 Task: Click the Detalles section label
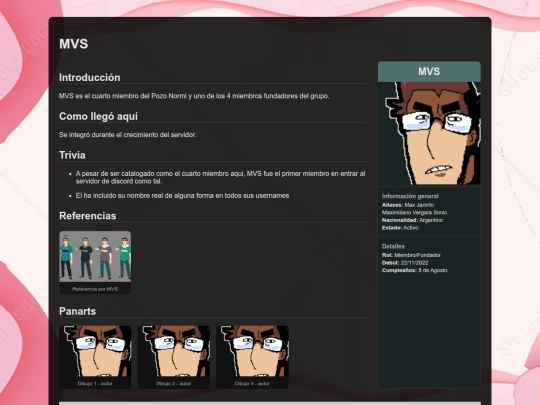click(393, 247)
